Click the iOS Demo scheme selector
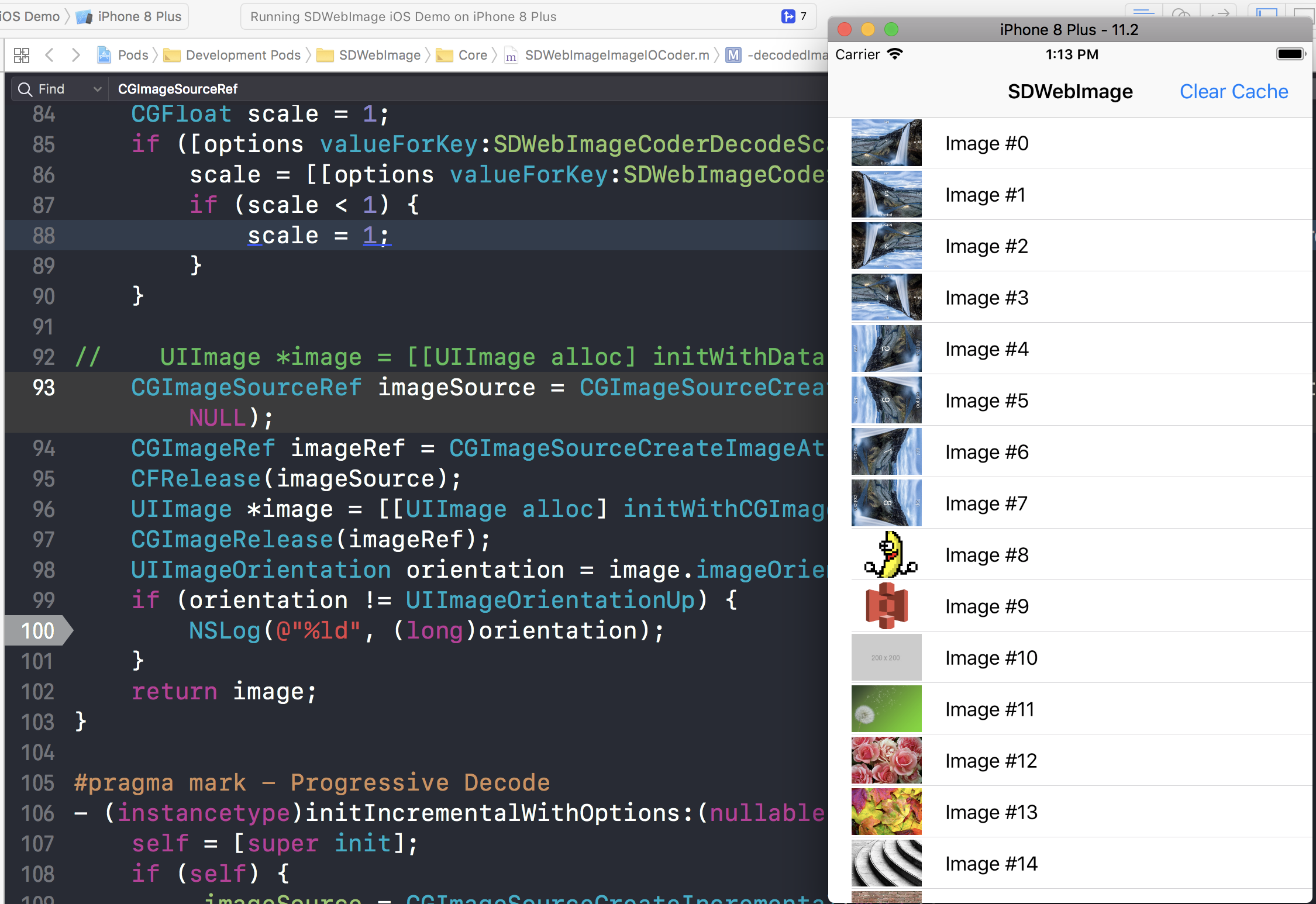The height and width of the screenshot is (904, 1316). point(30,16)
